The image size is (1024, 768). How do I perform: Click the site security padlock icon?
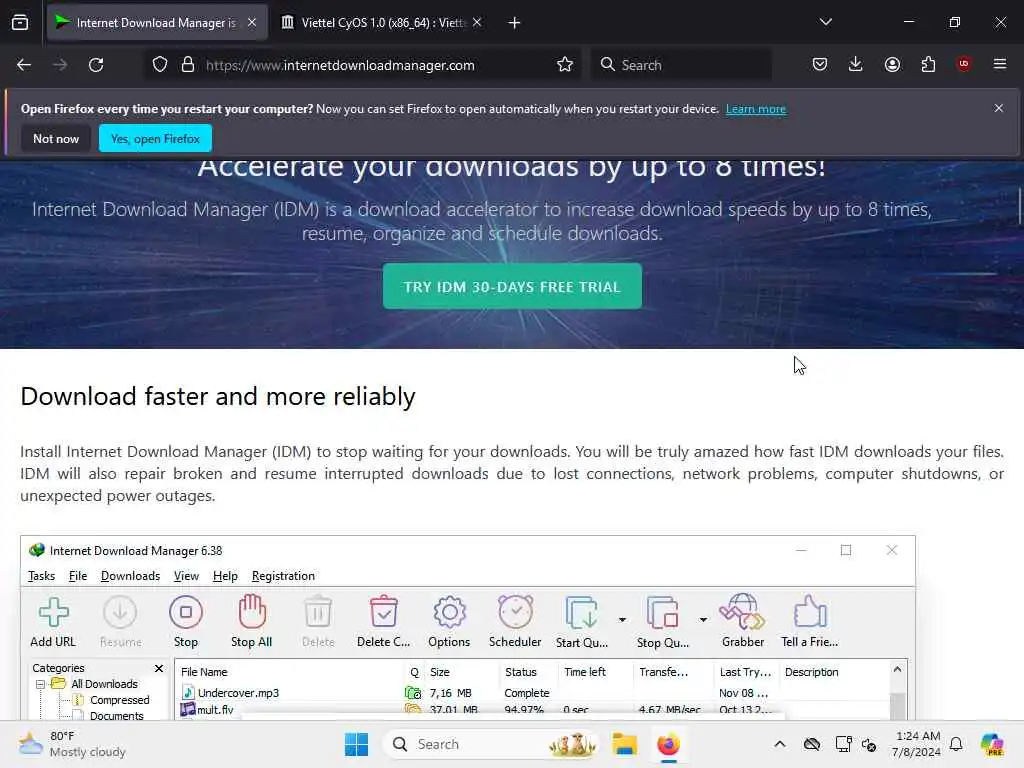coord(188,65)
